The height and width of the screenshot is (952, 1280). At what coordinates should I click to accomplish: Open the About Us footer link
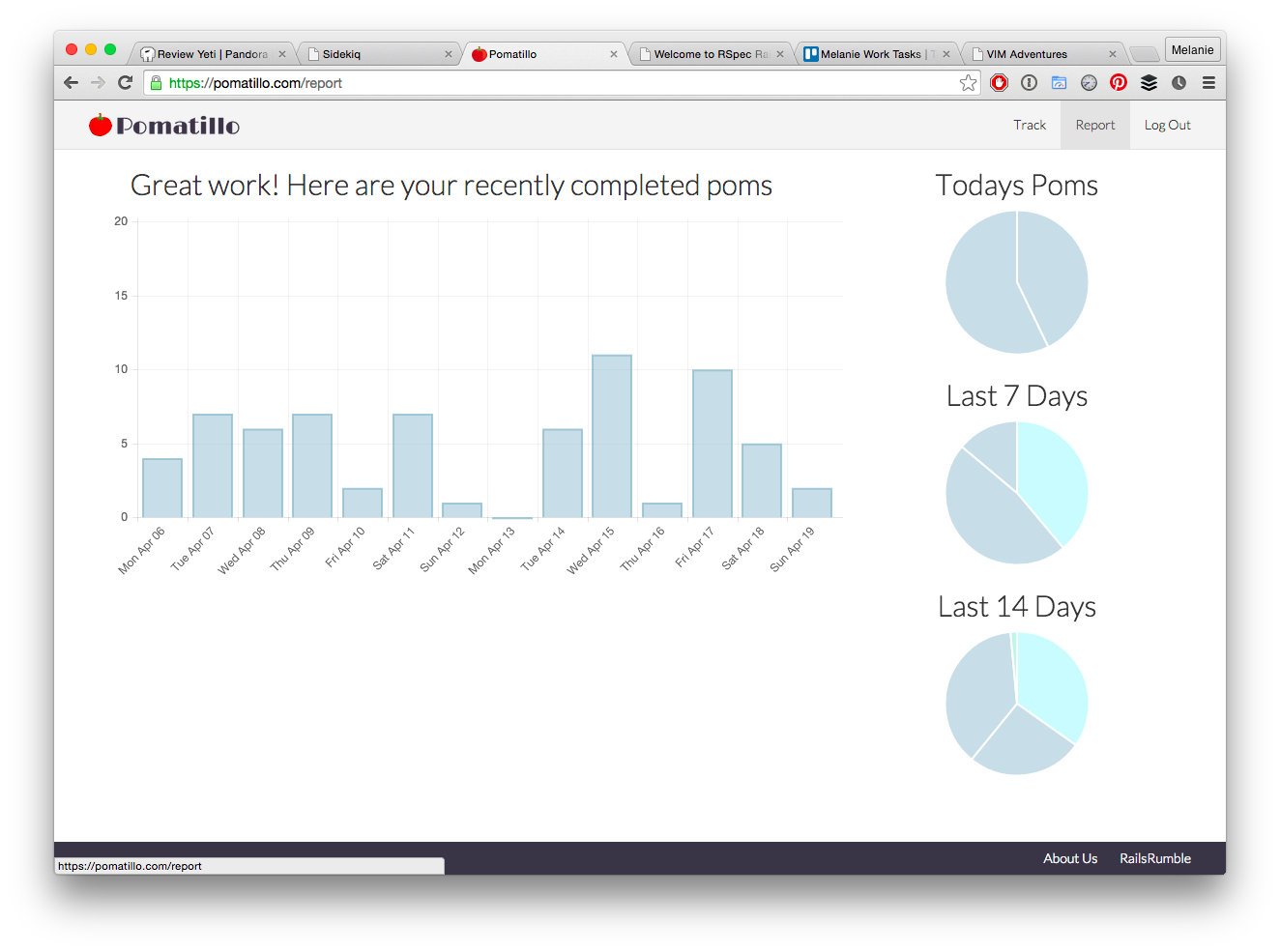click(x=1070, y=858)
